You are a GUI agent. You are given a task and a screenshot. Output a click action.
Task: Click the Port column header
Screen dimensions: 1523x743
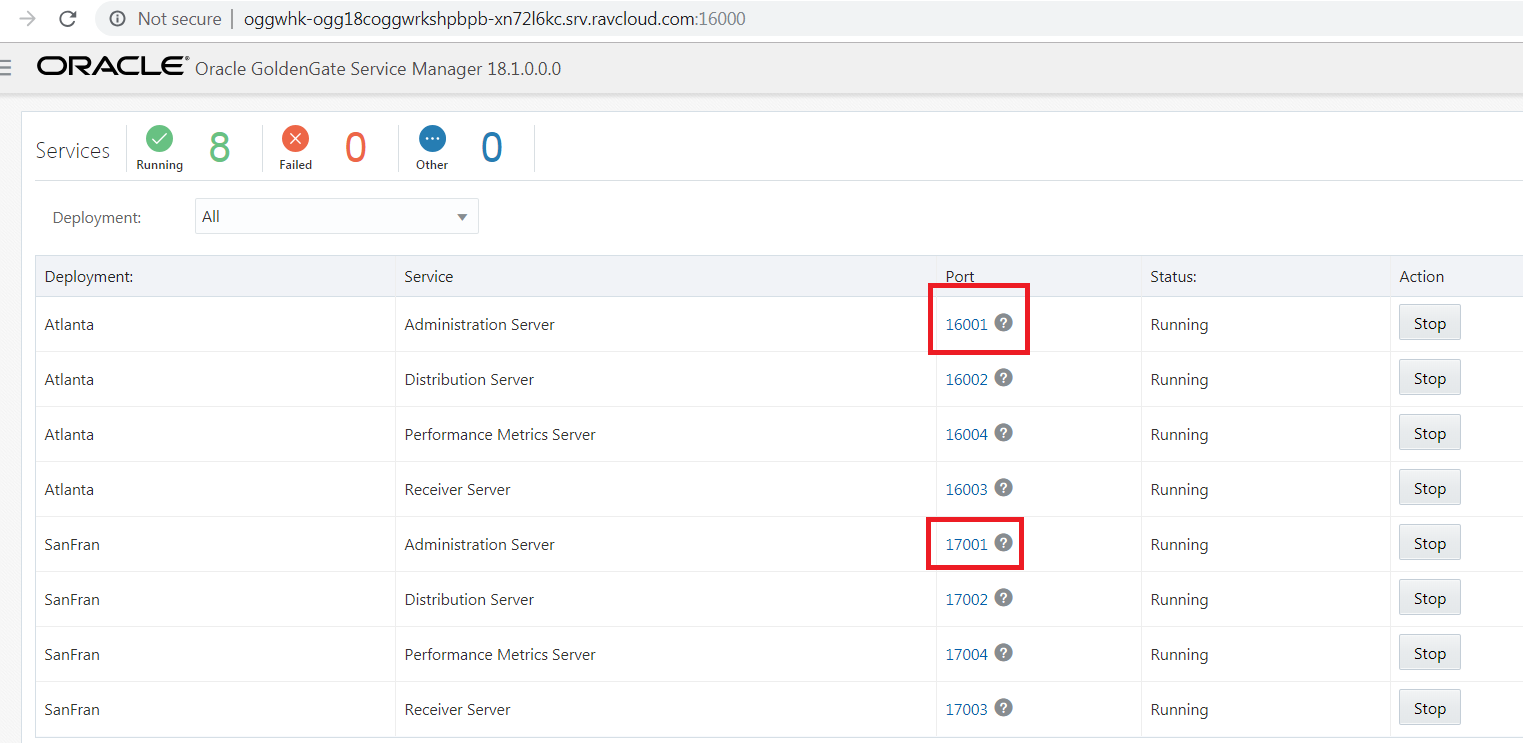point(960,277)
